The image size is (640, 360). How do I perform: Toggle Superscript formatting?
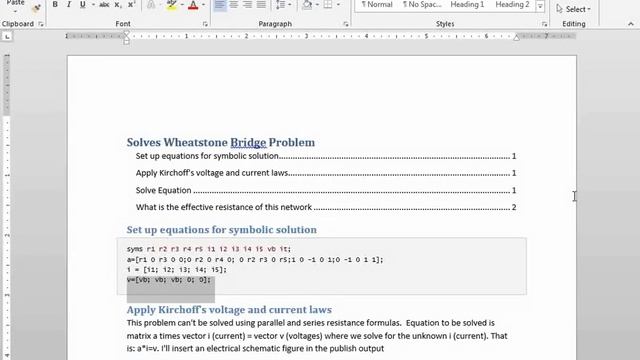[131, 4]
